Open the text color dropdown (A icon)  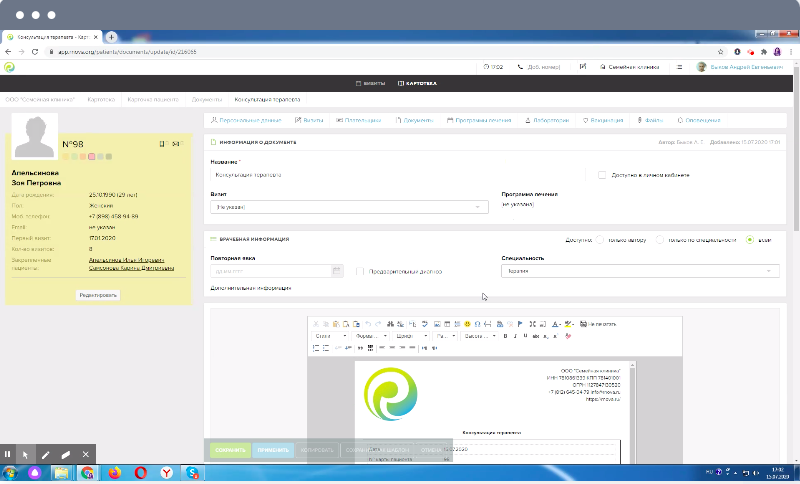pos(556,324)
